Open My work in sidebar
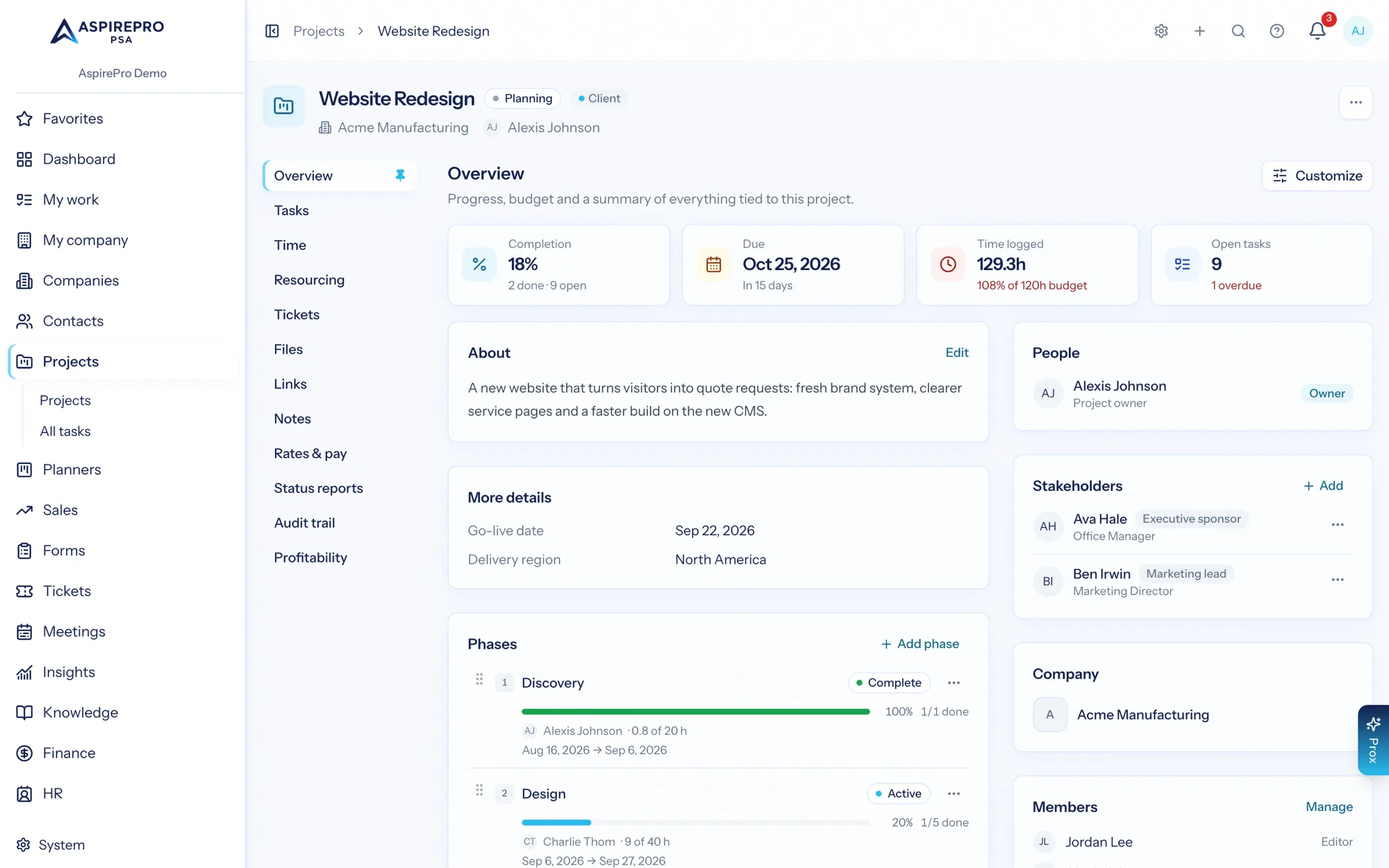Image resolution: width=1389 pixels, height=868 pixels. tap(122, 200)
